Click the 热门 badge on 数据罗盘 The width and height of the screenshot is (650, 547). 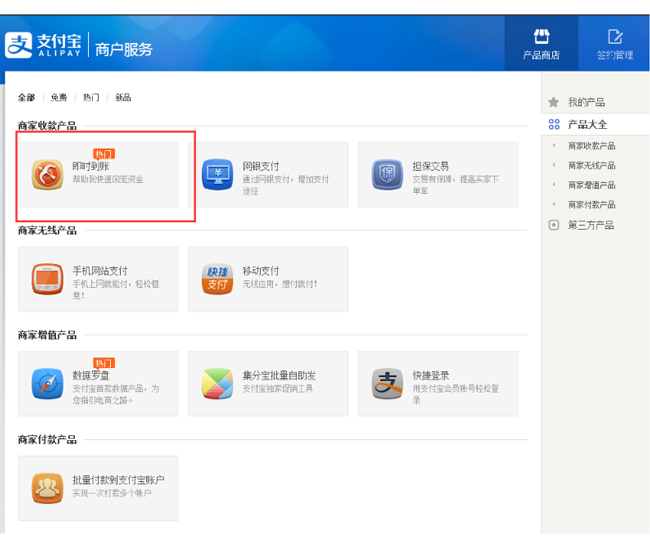coord(104,363)
